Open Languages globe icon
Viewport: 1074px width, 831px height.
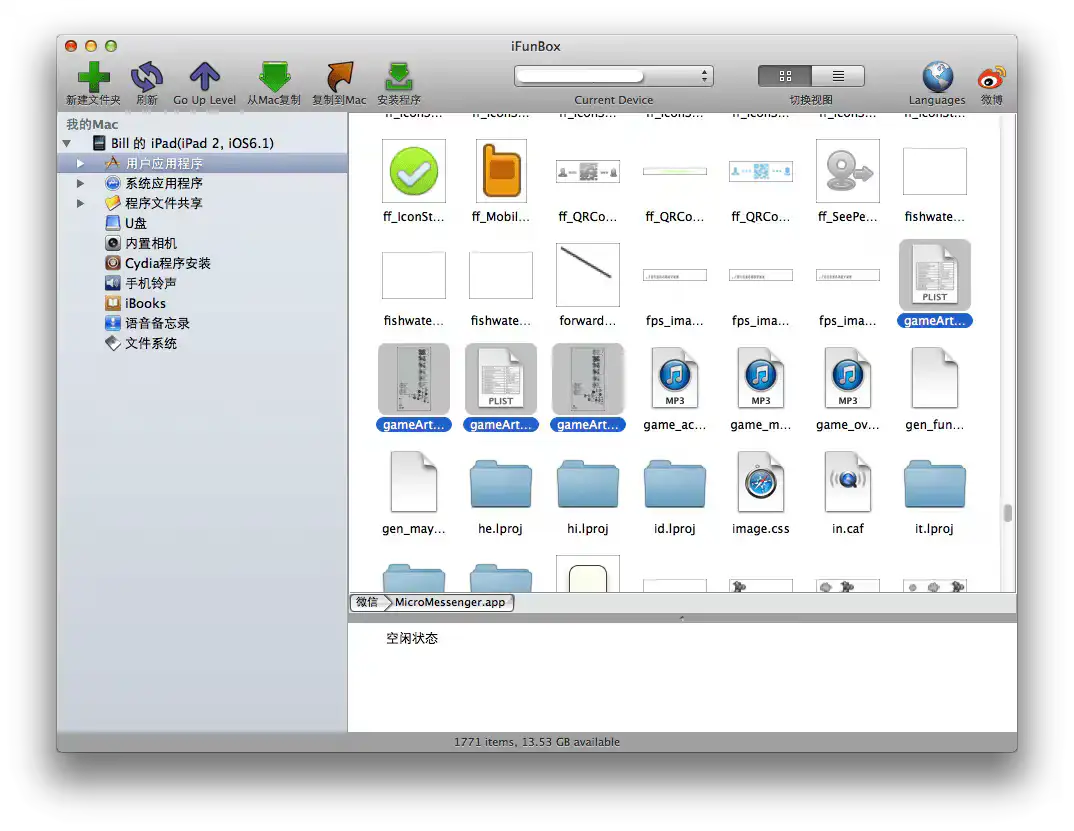click(937, 77)
